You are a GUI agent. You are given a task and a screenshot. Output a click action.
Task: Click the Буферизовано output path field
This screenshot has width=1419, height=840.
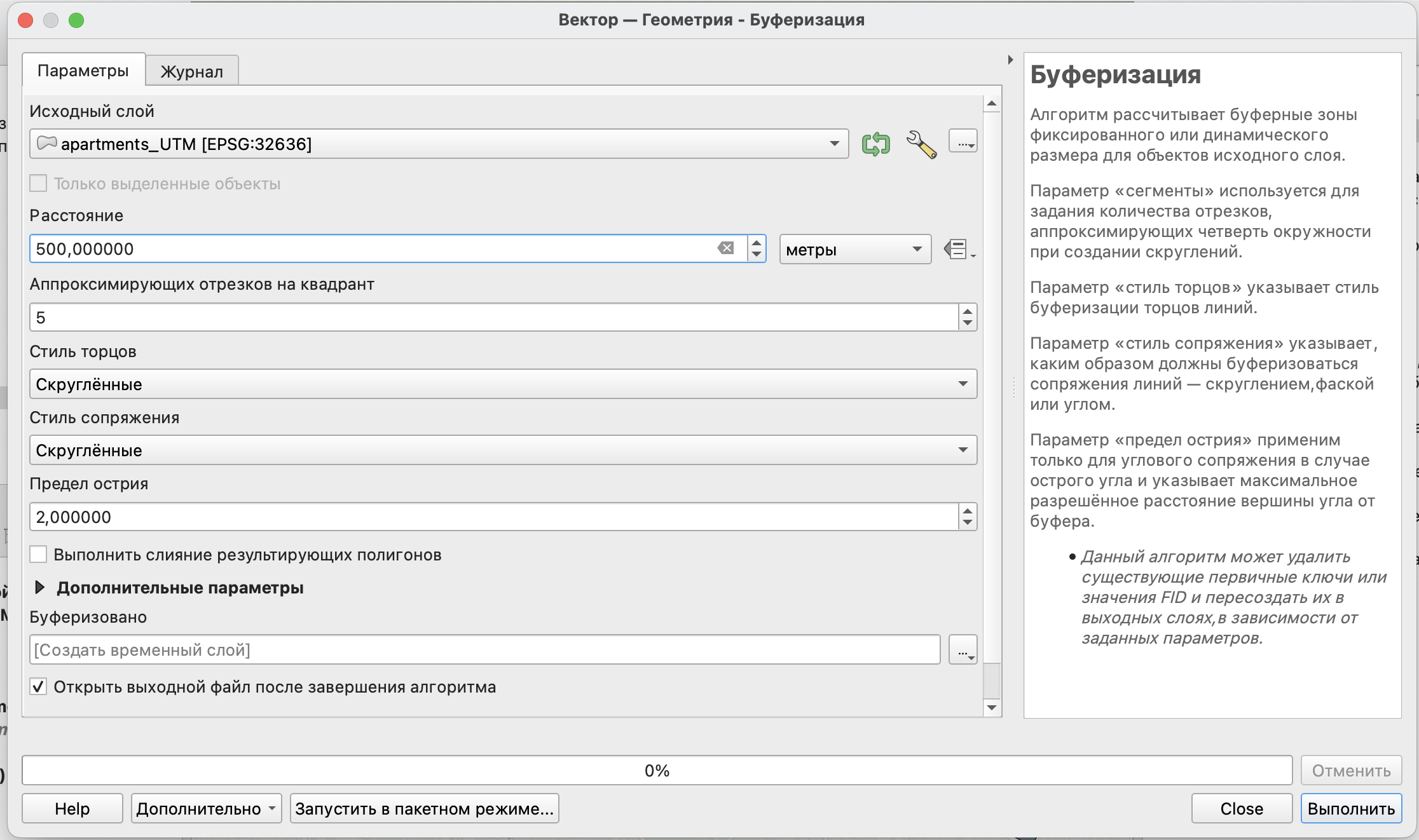tap(484, 650)
